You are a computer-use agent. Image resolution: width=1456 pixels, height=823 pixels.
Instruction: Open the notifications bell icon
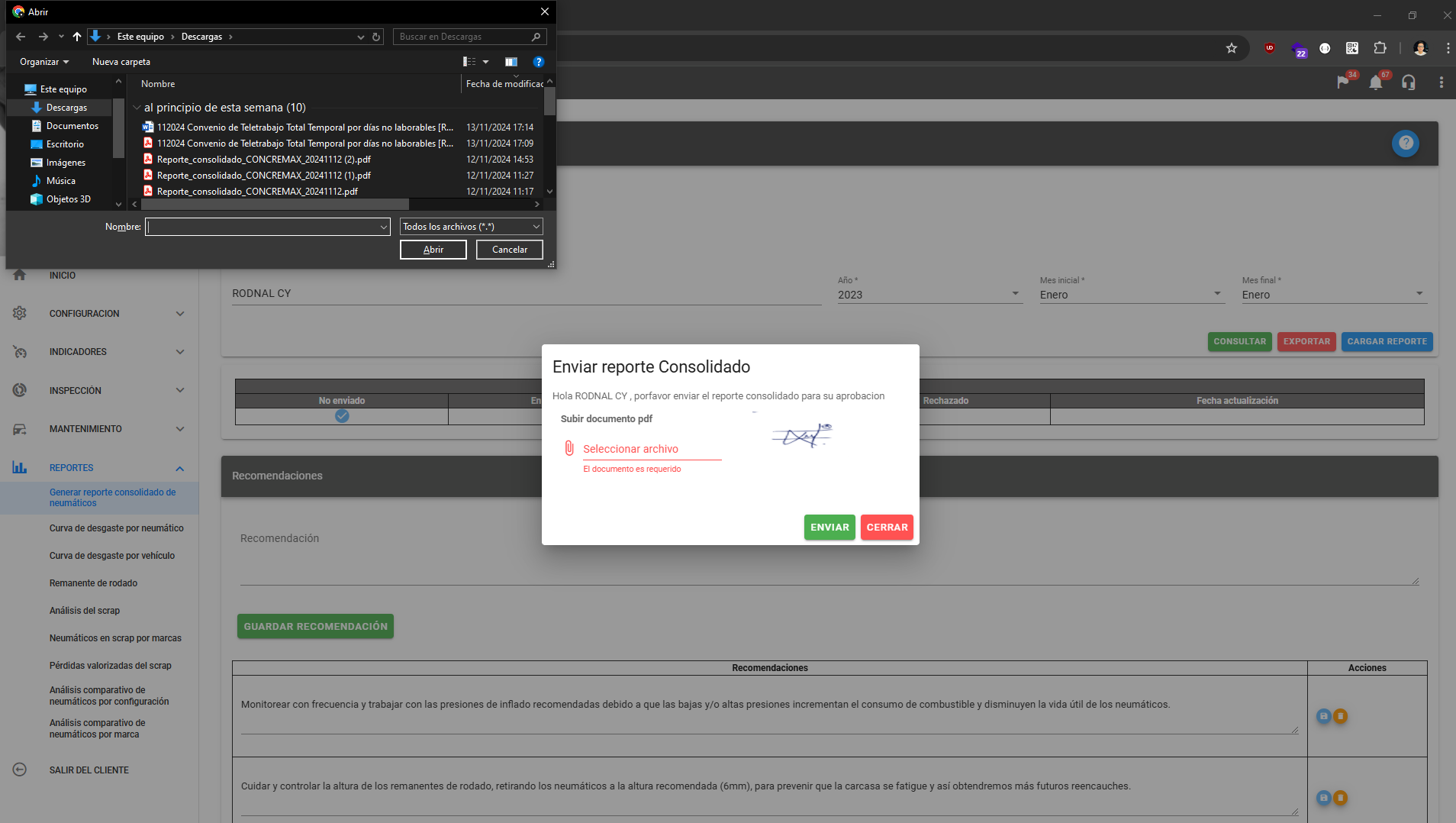coord(1375,82)
